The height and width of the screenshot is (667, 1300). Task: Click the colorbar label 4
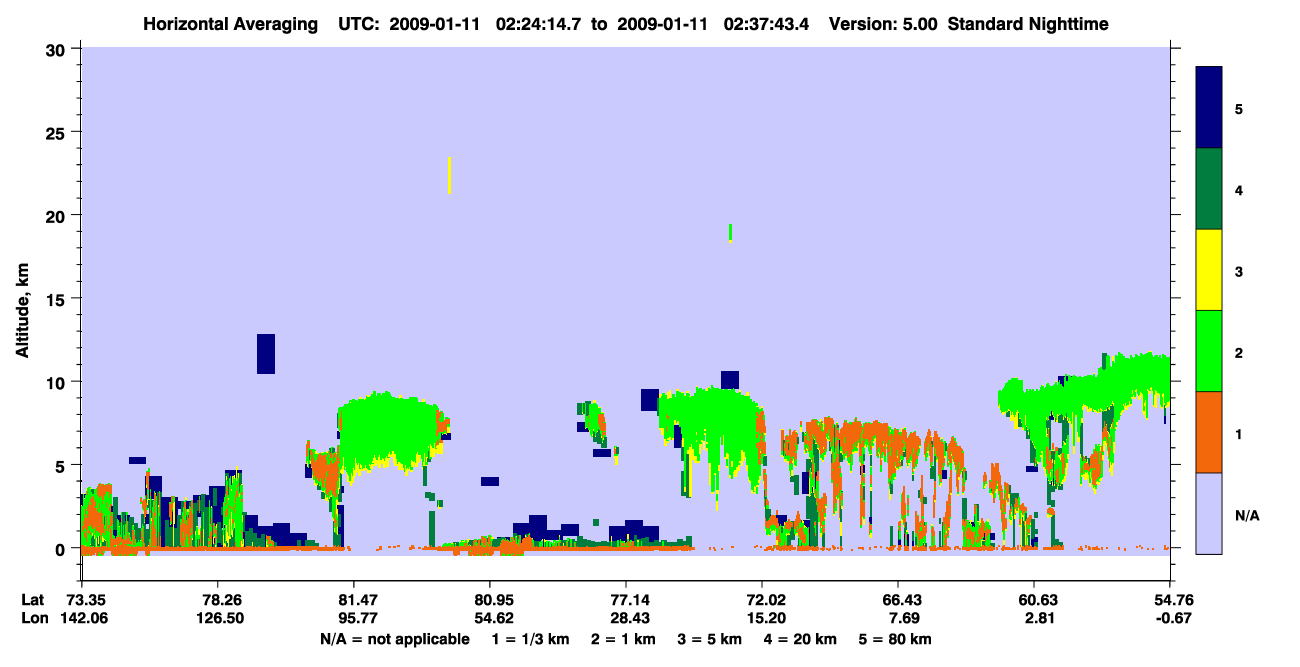pyautogui.click(x=1239, y=190)
